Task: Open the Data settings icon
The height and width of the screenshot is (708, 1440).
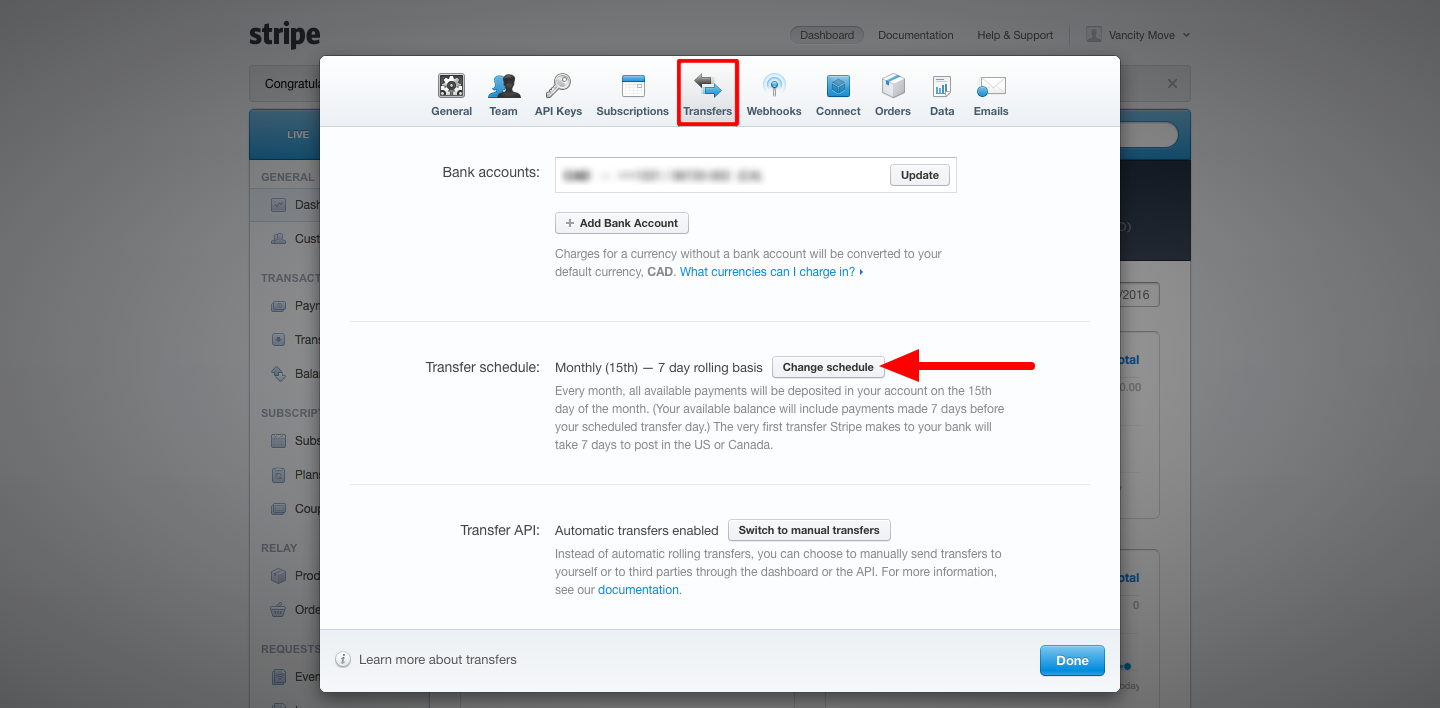Action: pos(941,87)
